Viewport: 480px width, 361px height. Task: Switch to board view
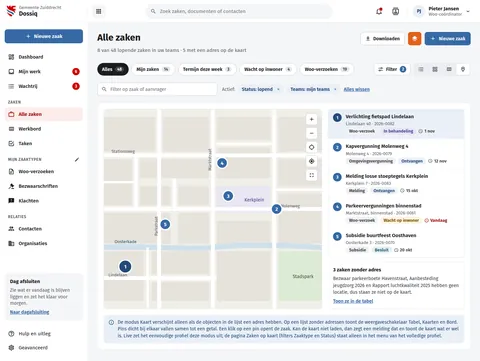click(449, 69)
